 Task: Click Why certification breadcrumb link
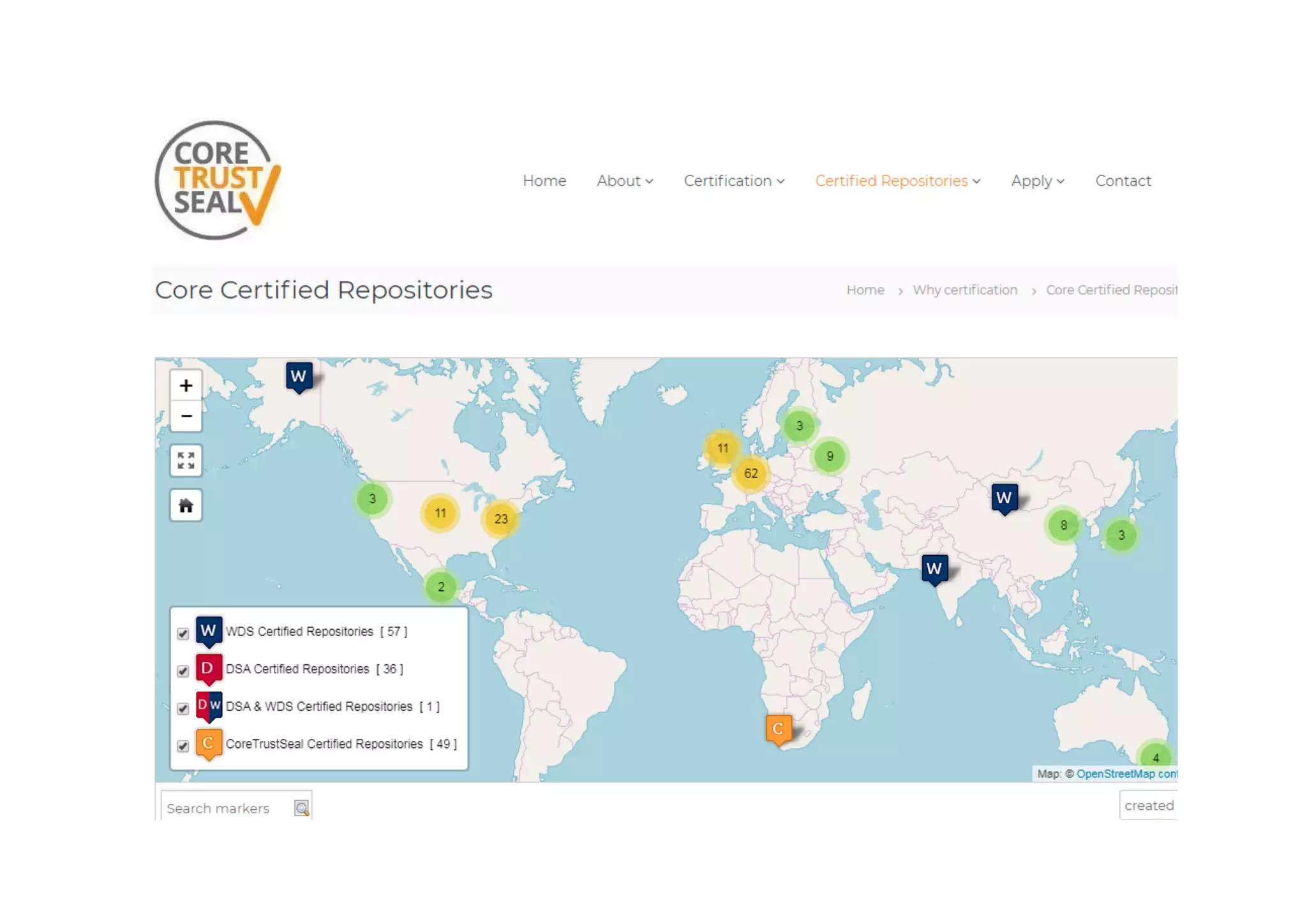[x=964, y=290]
